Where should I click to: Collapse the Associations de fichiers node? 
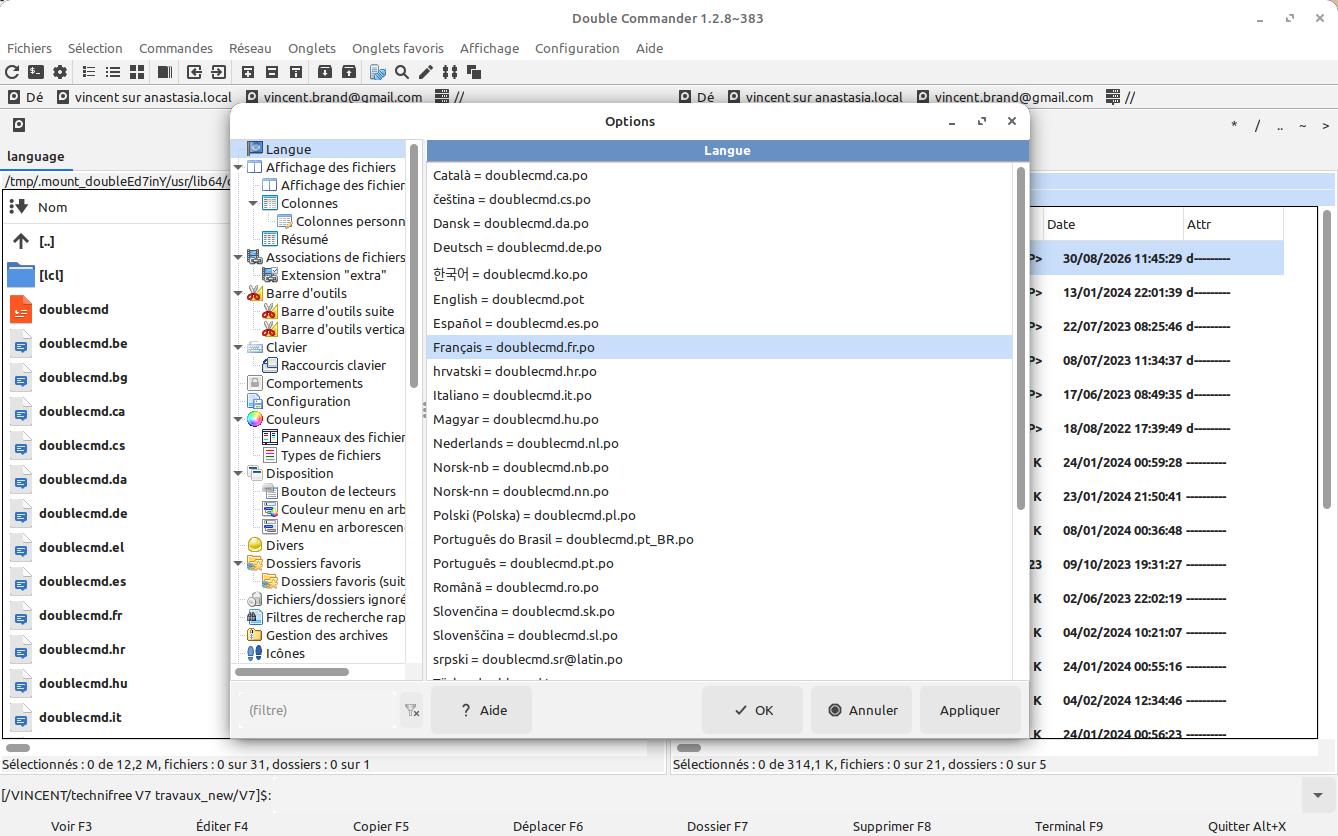coord(238,258)
